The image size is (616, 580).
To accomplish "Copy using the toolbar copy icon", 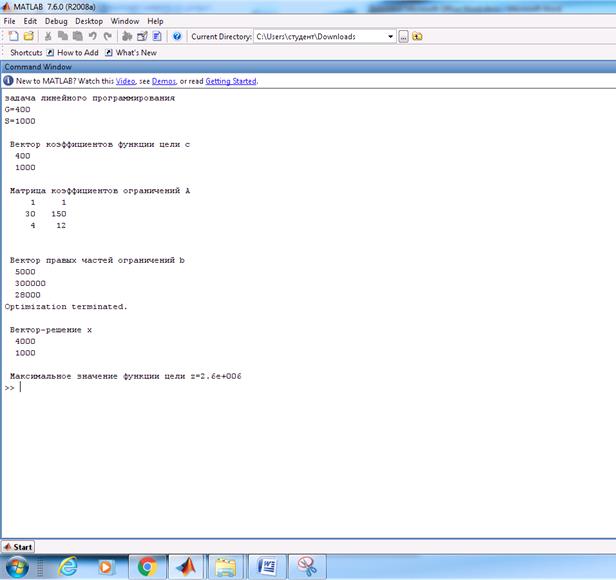I will [x=62, y=36].
